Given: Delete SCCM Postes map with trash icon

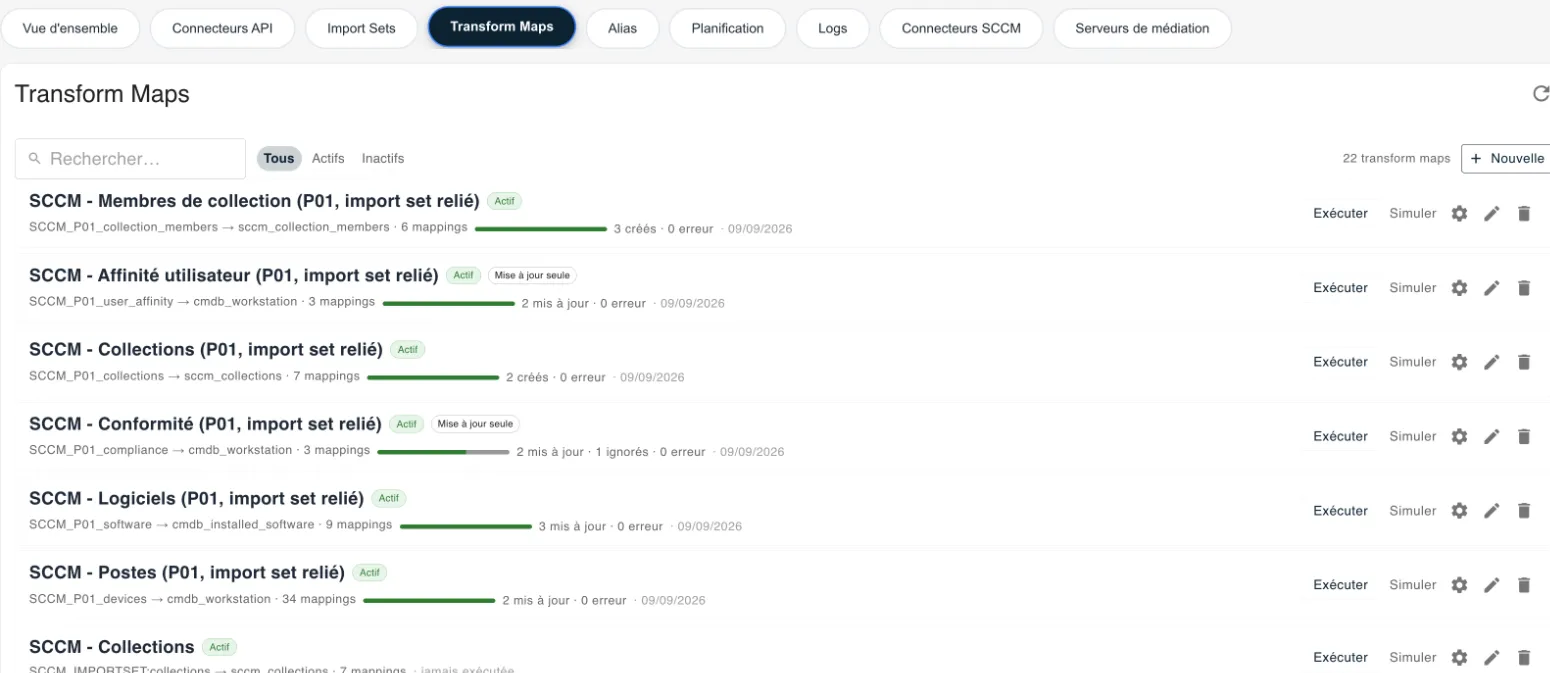Looking at the screenshot, I should coord(1524,585).
